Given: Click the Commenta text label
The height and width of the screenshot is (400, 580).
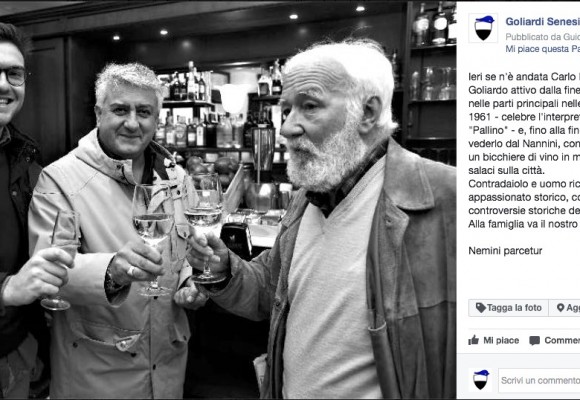Looking at the screenshot, I should 562,340.
